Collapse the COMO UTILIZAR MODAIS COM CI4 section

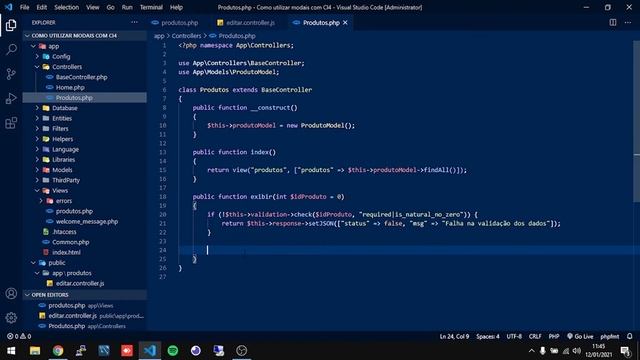pyautogui.click(x=85, y=36)
